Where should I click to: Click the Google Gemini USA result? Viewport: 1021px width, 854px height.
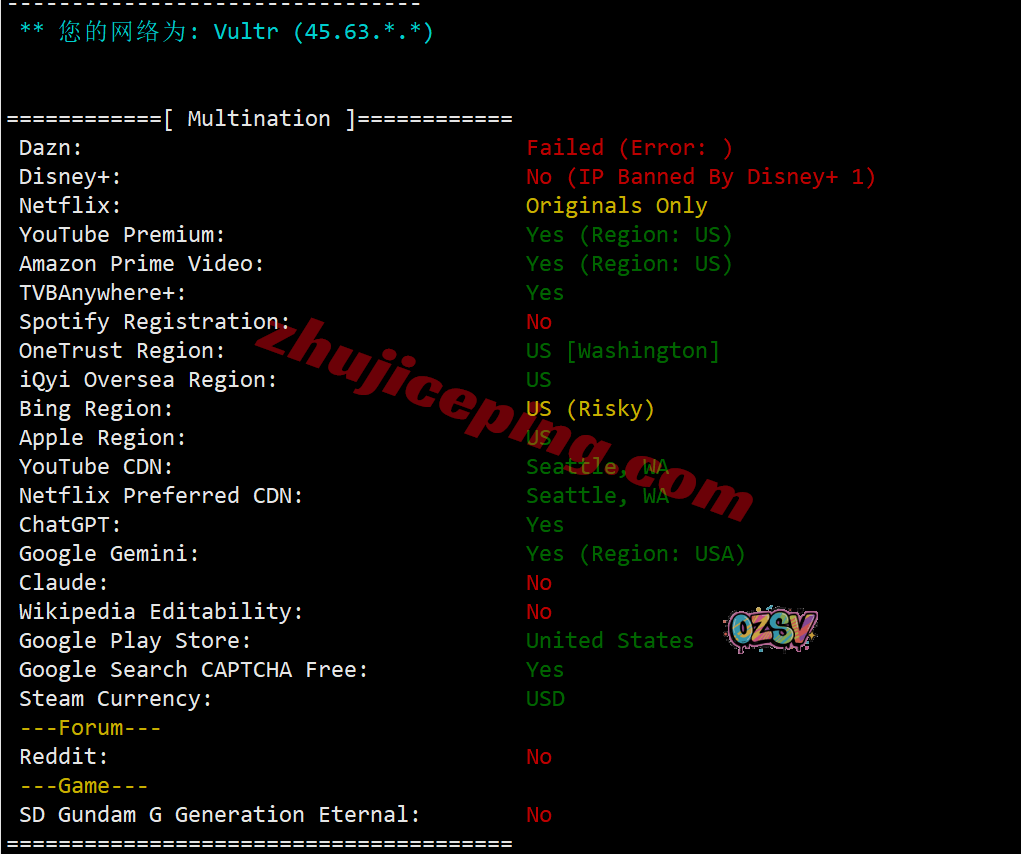[x=636, y=554]
